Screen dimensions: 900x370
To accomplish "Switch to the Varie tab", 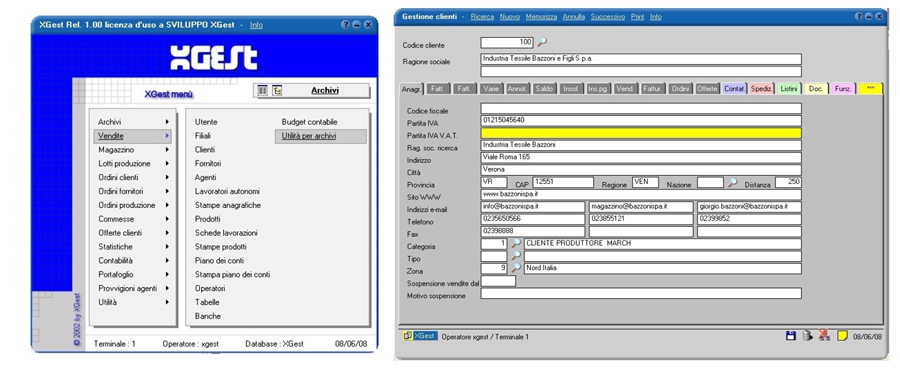I will [x=491, y=89].
